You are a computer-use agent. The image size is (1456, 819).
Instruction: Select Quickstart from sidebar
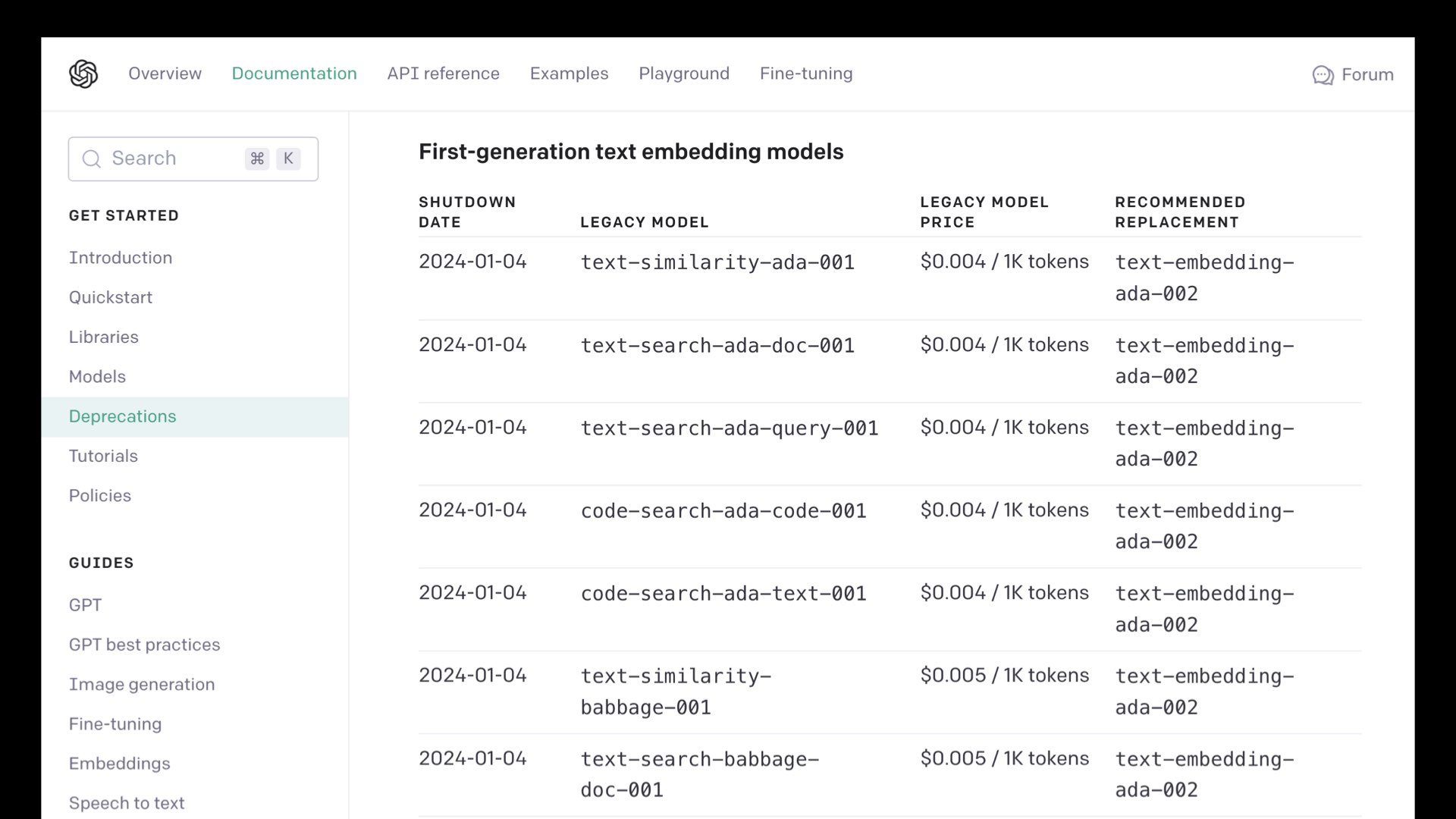coord(111,297)
